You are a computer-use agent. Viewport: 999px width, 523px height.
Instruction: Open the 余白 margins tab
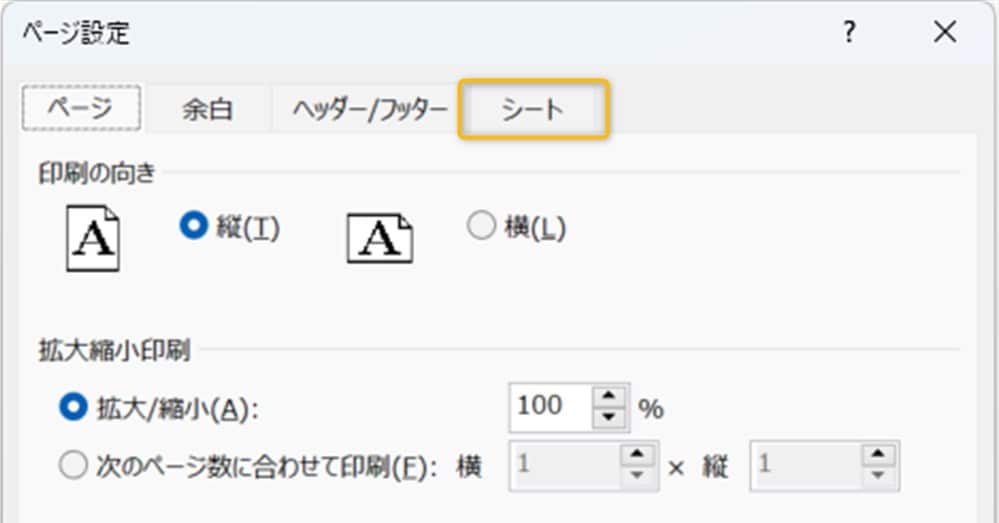click(207, 109)
